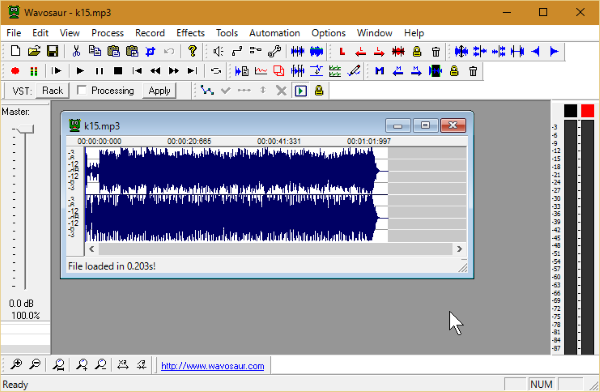The height and width of the screenshot is (392, 600).
Task: Click the red asterisk marker icon
Action: tap(398, 51)
